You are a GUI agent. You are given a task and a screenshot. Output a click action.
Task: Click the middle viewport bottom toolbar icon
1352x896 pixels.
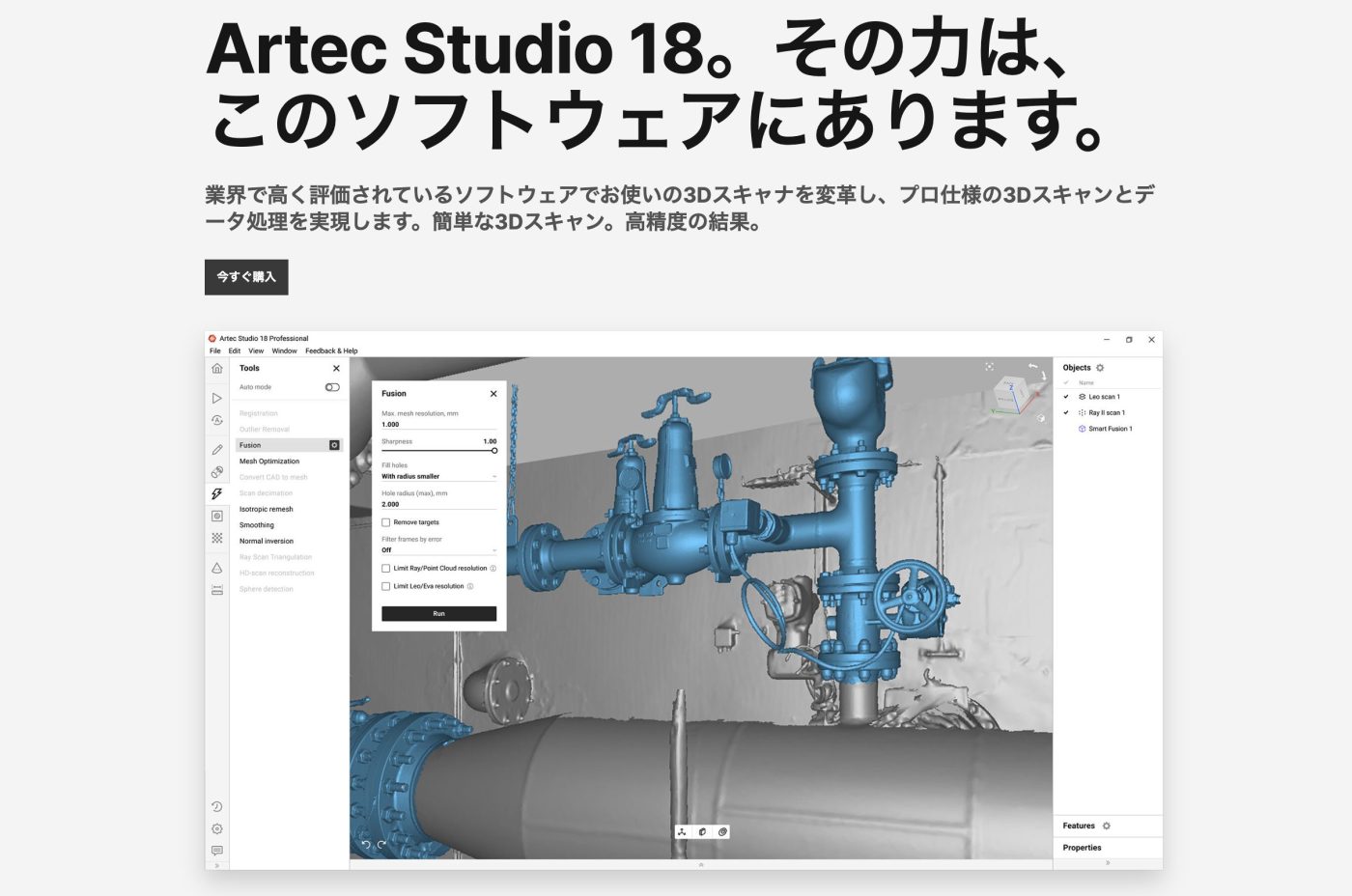(x=702, y=831)
